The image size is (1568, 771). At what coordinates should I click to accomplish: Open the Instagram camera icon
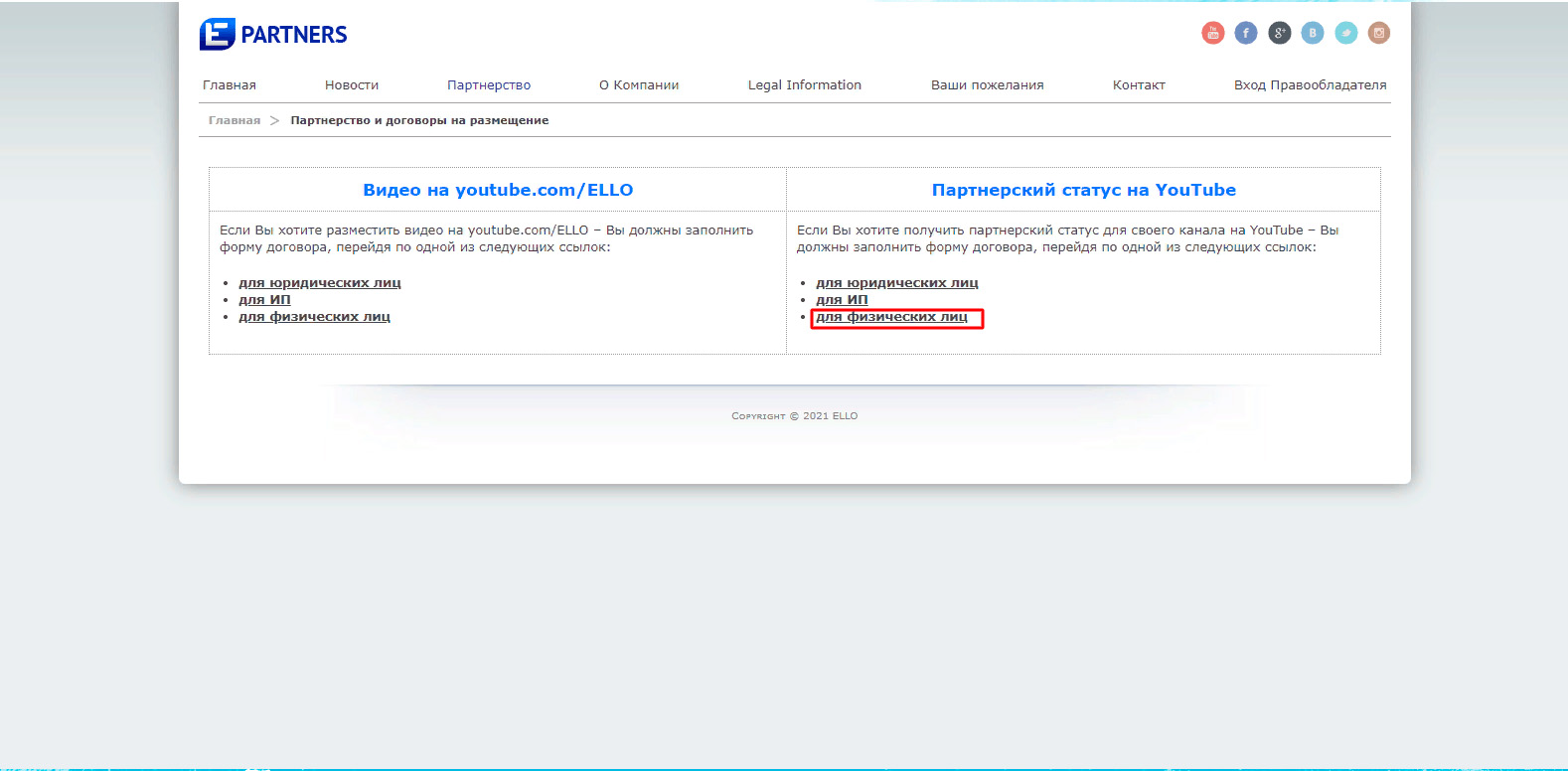[1379, 33]
